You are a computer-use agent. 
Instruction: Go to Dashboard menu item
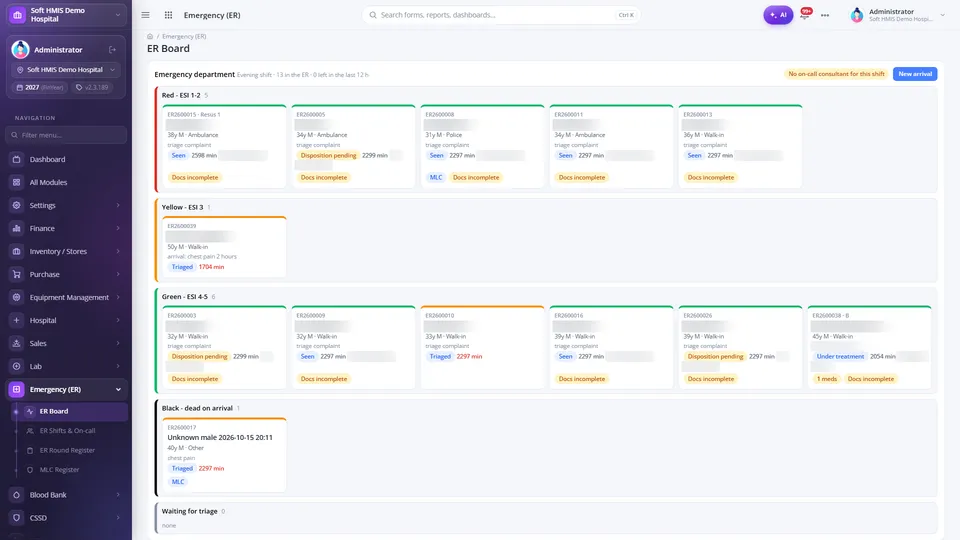(x=66, y=159)
